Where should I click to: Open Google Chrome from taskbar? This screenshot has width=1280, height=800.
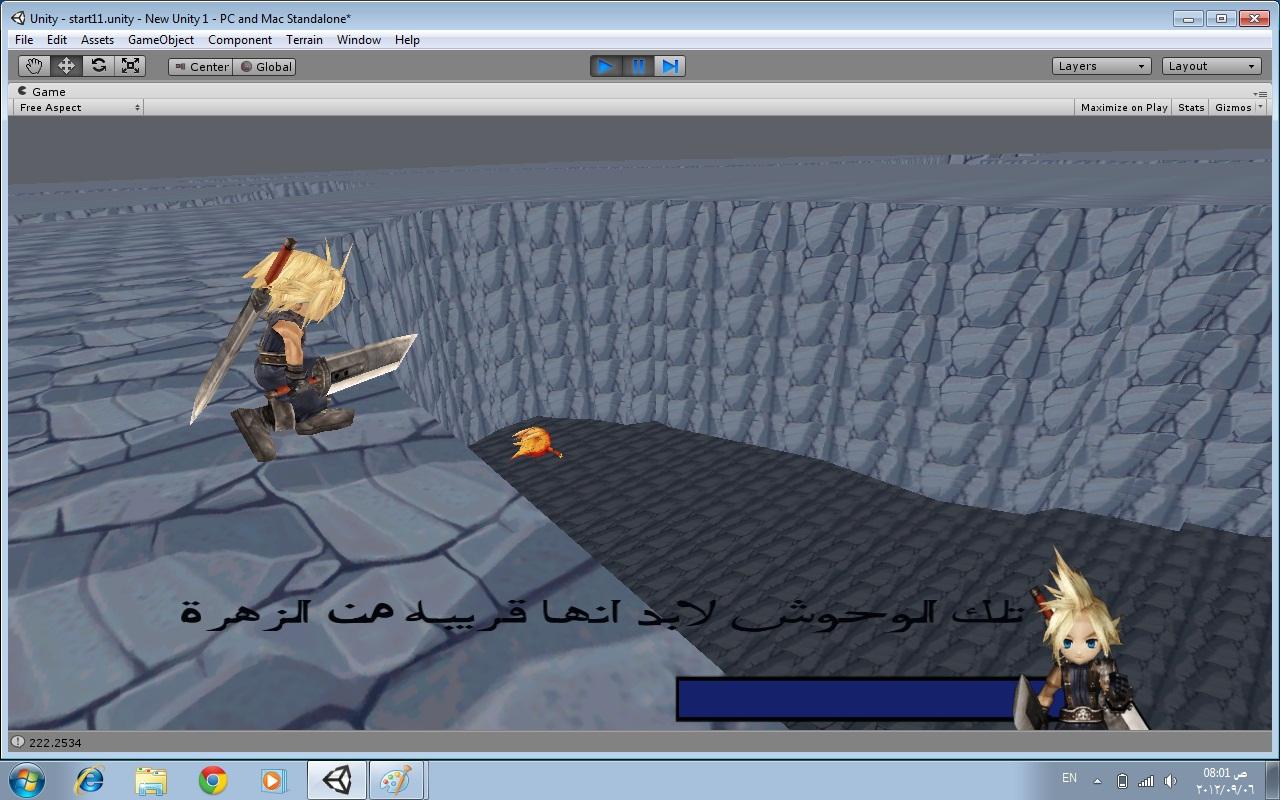click(212, 780)
